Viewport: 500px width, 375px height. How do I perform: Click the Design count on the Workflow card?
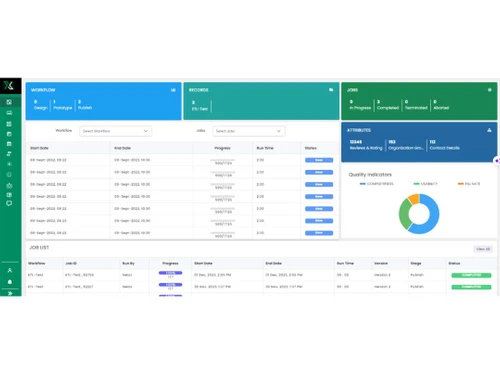click(x=40, y=105)
